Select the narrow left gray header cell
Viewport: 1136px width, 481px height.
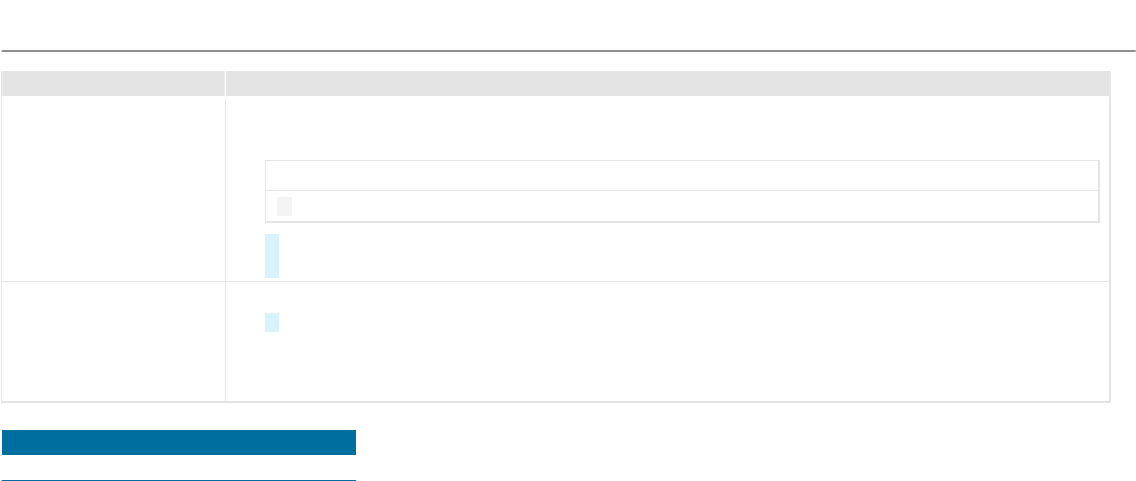113,83
